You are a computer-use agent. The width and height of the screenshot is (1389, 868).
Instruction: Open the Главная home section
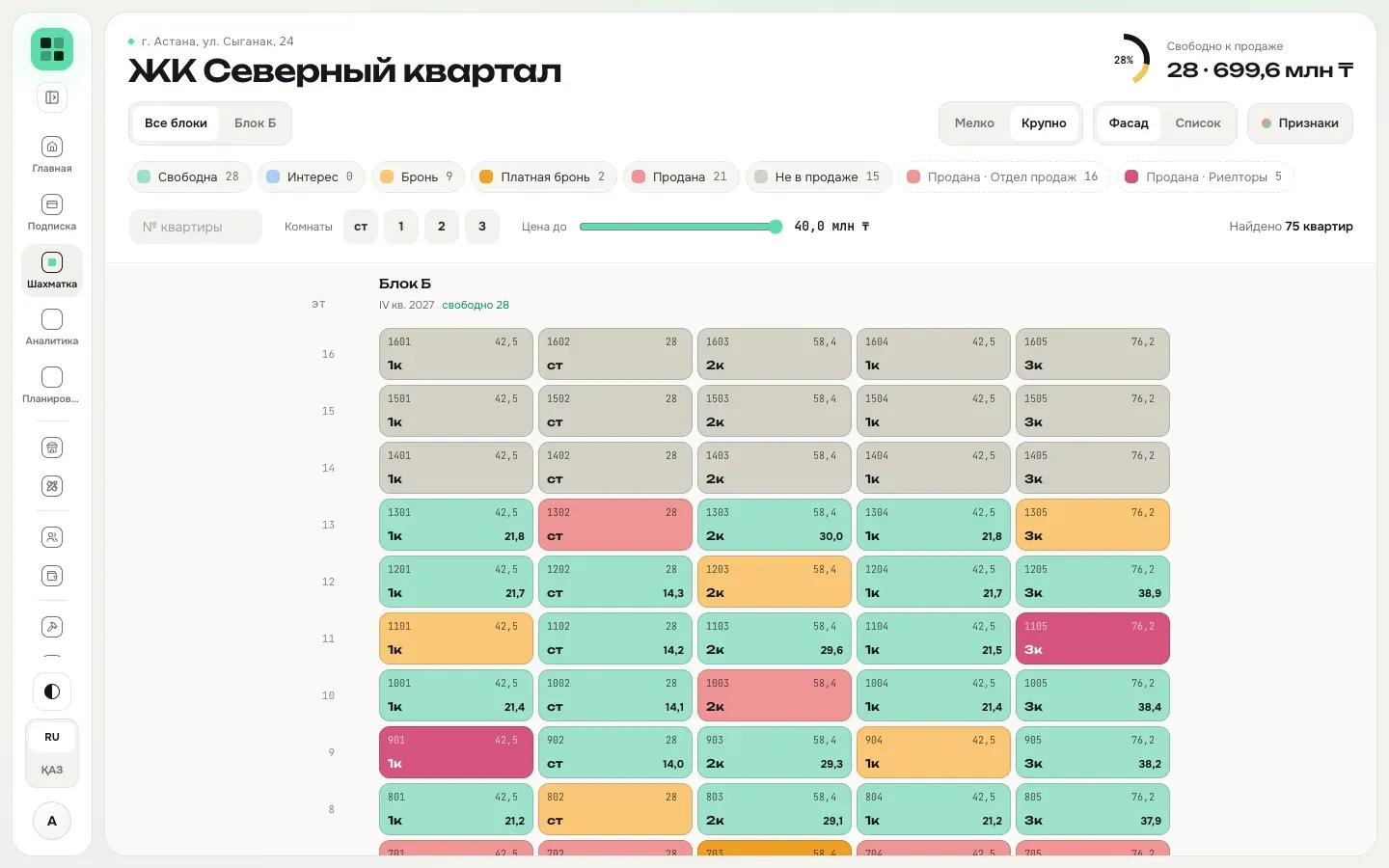[52, 154]
